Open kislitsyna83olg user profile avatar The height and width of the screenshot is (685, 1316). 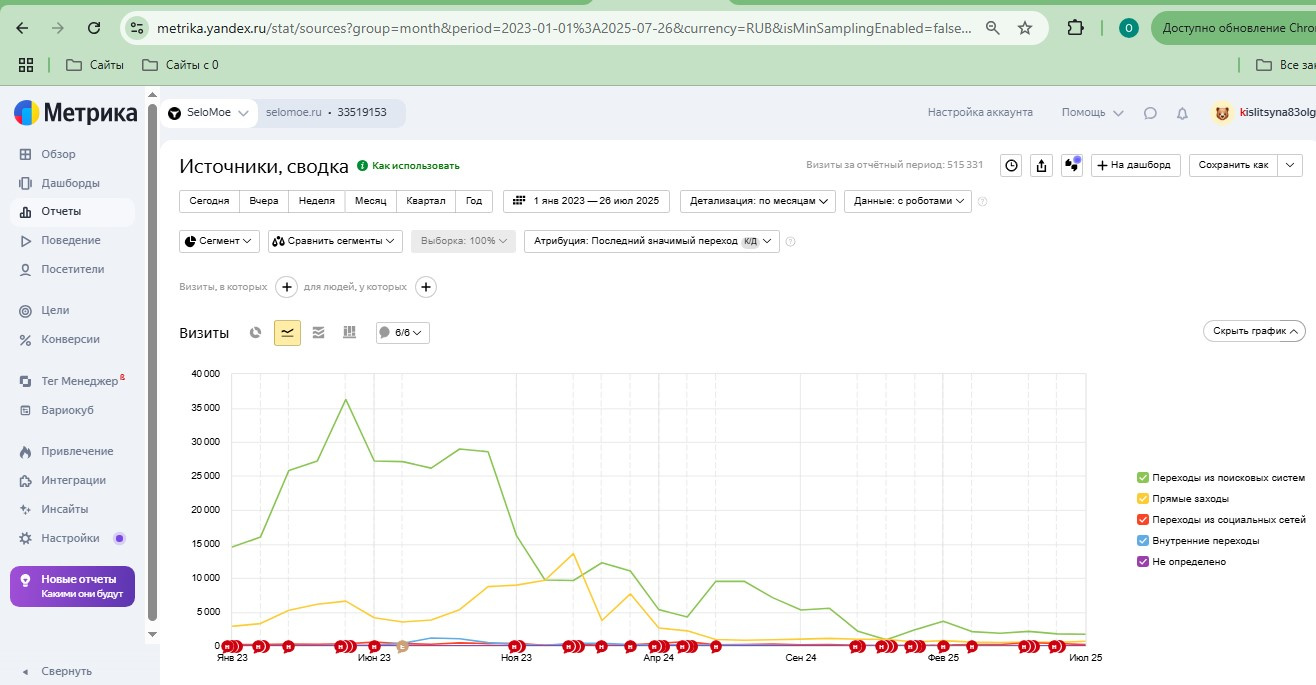[x=1223, y=113]
